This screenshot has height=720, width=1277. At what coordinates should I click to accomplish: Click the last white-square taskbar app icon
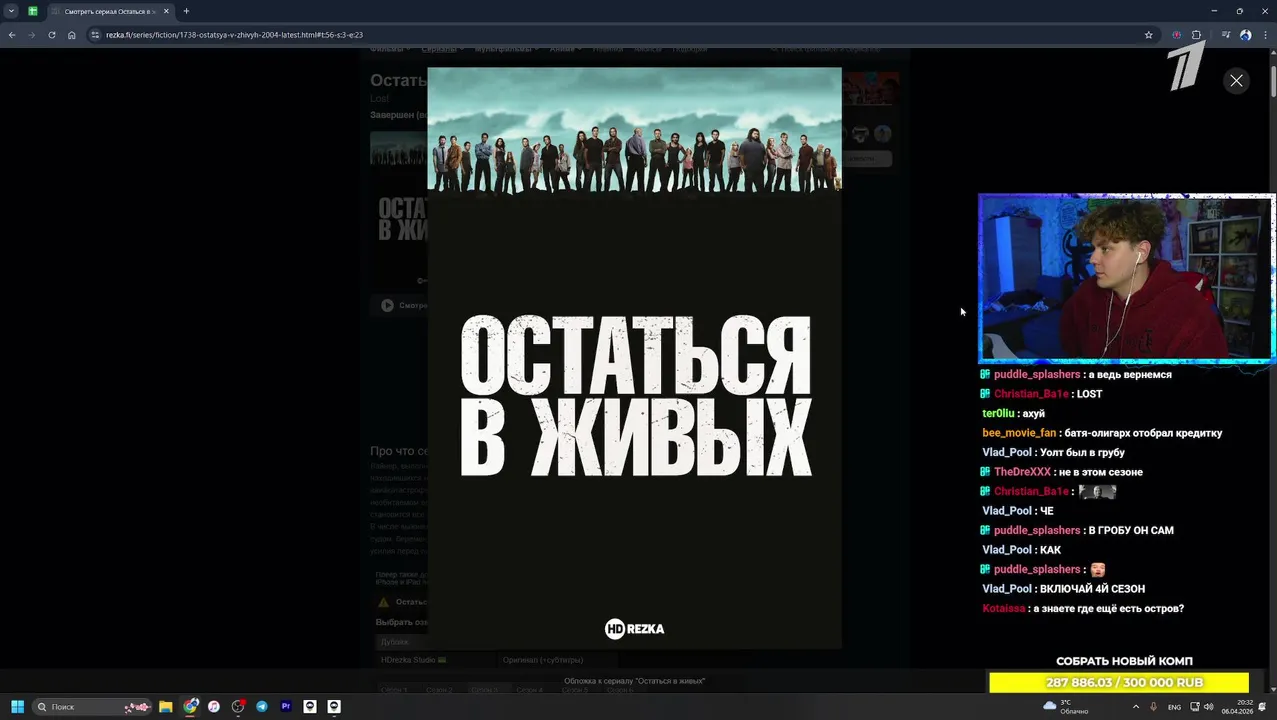[334, 707]
